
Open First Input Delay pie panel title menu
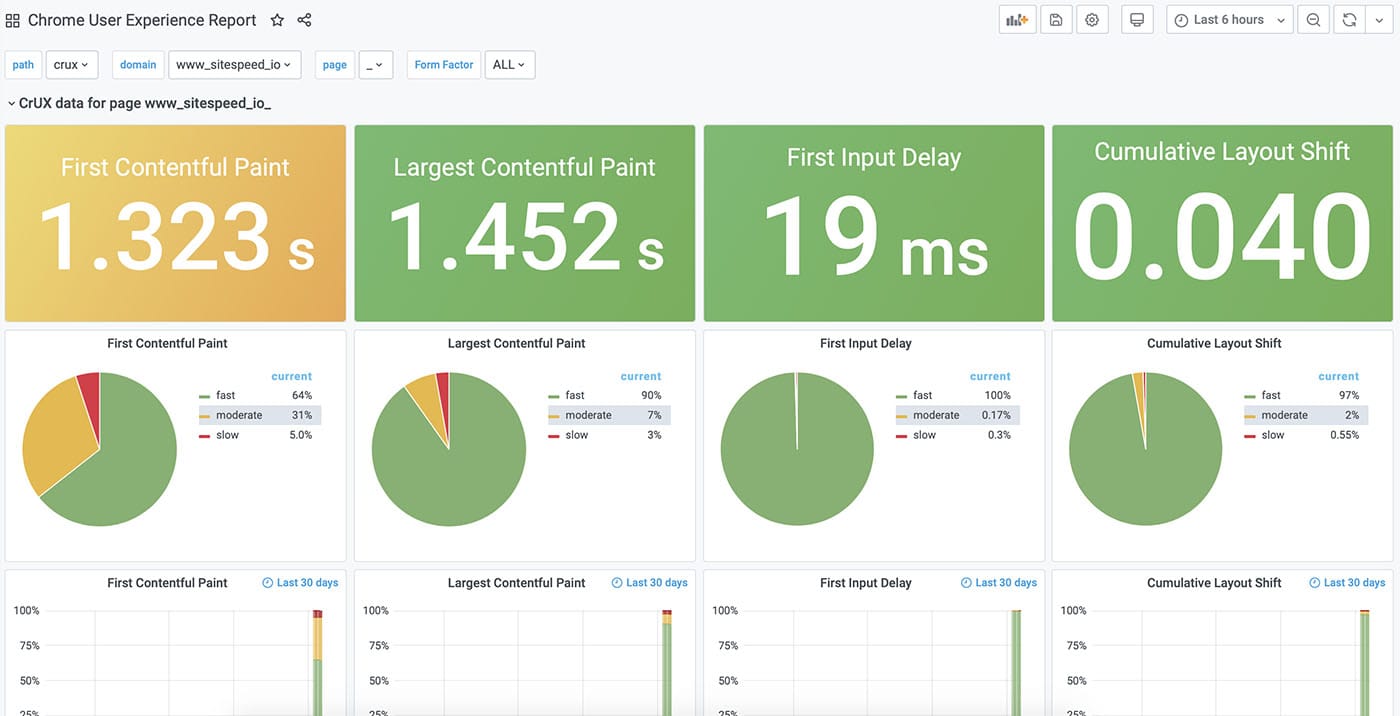(x=866, y=343)
